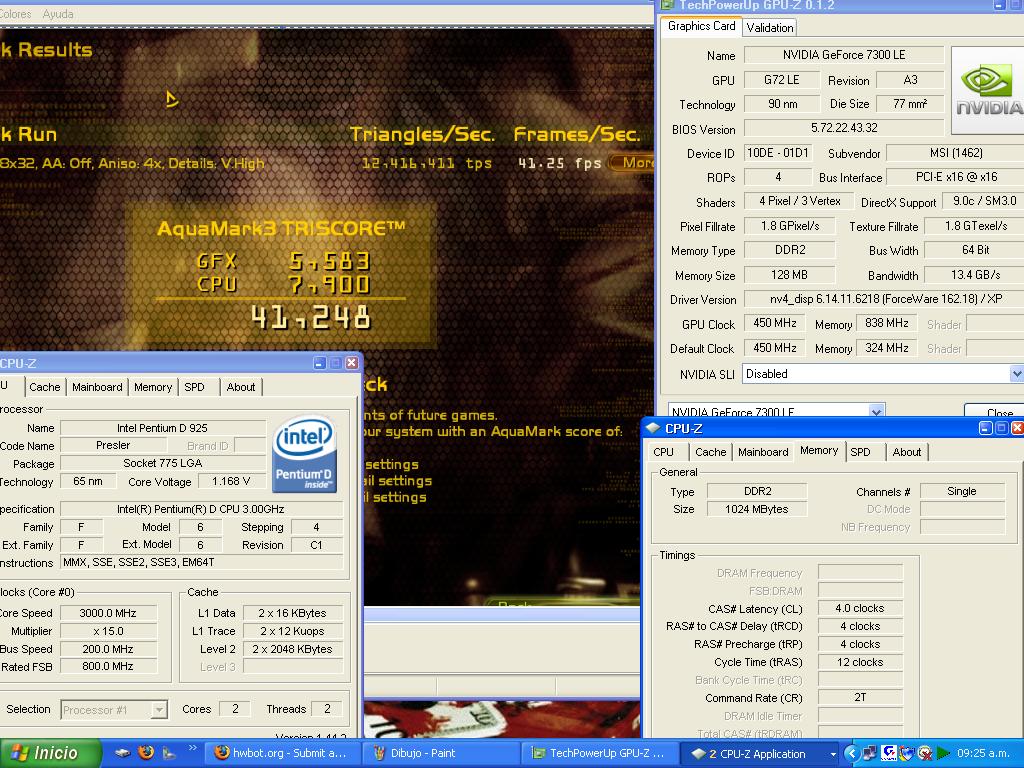Open CPU tab in right CPU-Z window
1024x768 pixels.
click(x=664, y=452)
